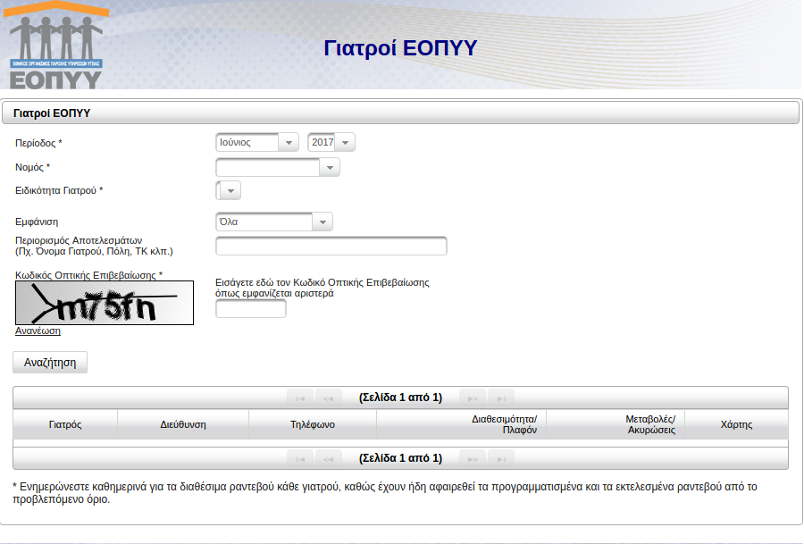The image size is (804, 544).
Task: Click first-page icon in top paginator
Action: [300, 397]
